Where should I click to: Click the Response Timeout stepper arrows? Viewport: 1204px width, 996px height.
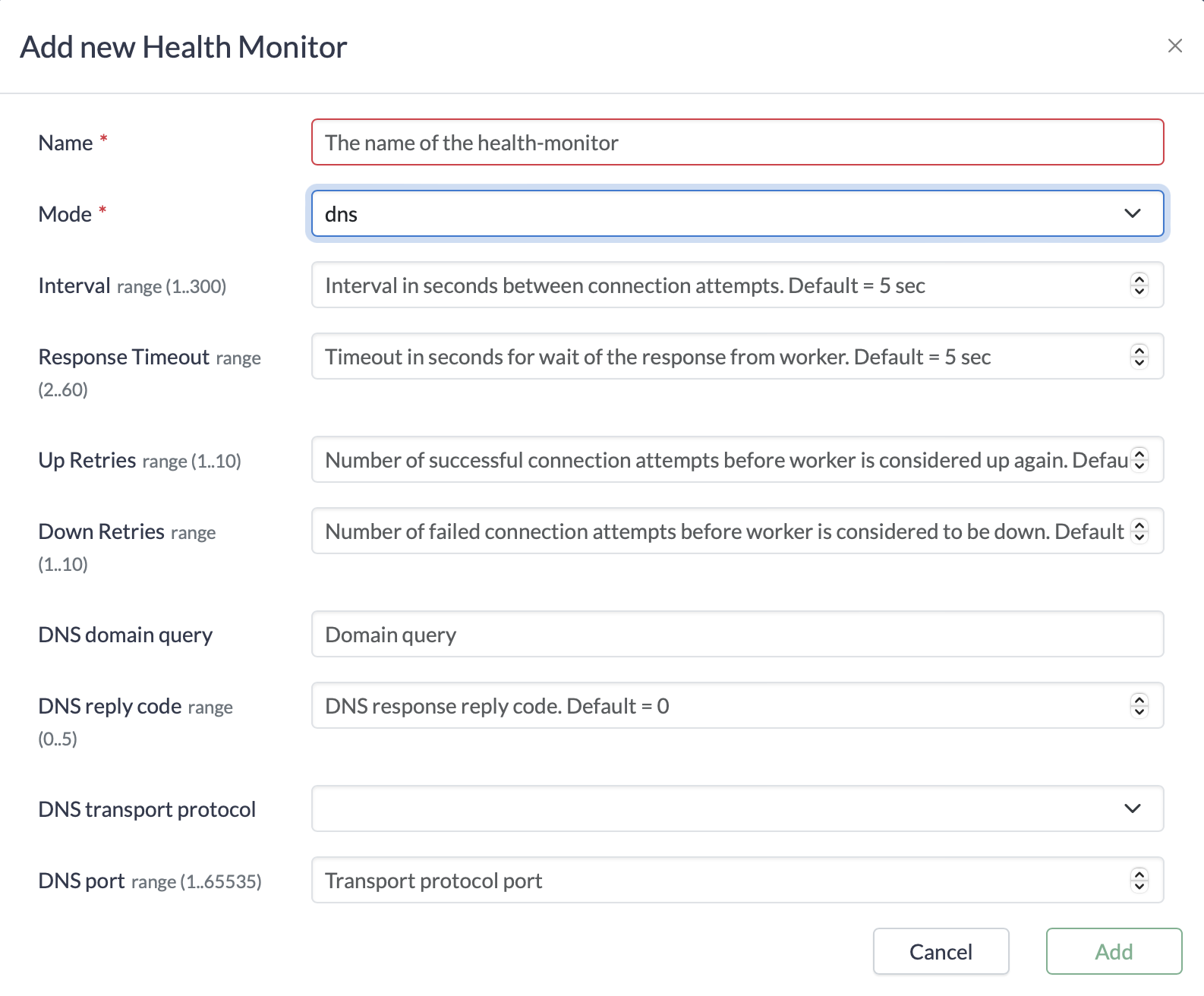tap(1139, 357)
